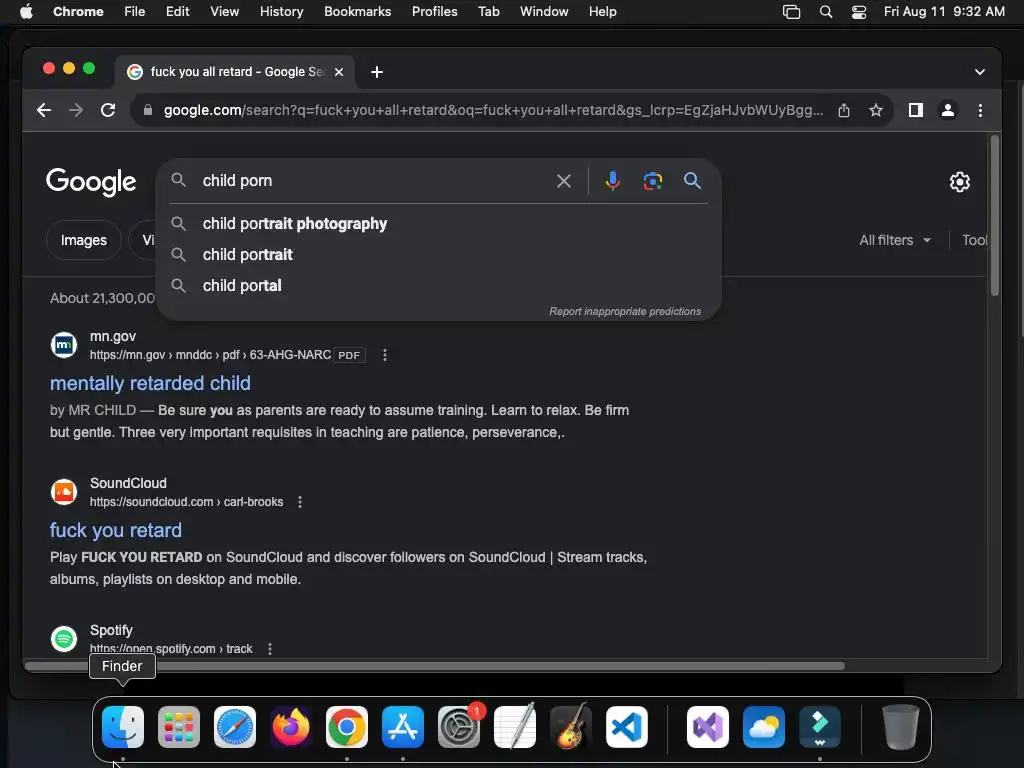Launch Safari from the dock

tap(235, 727)
